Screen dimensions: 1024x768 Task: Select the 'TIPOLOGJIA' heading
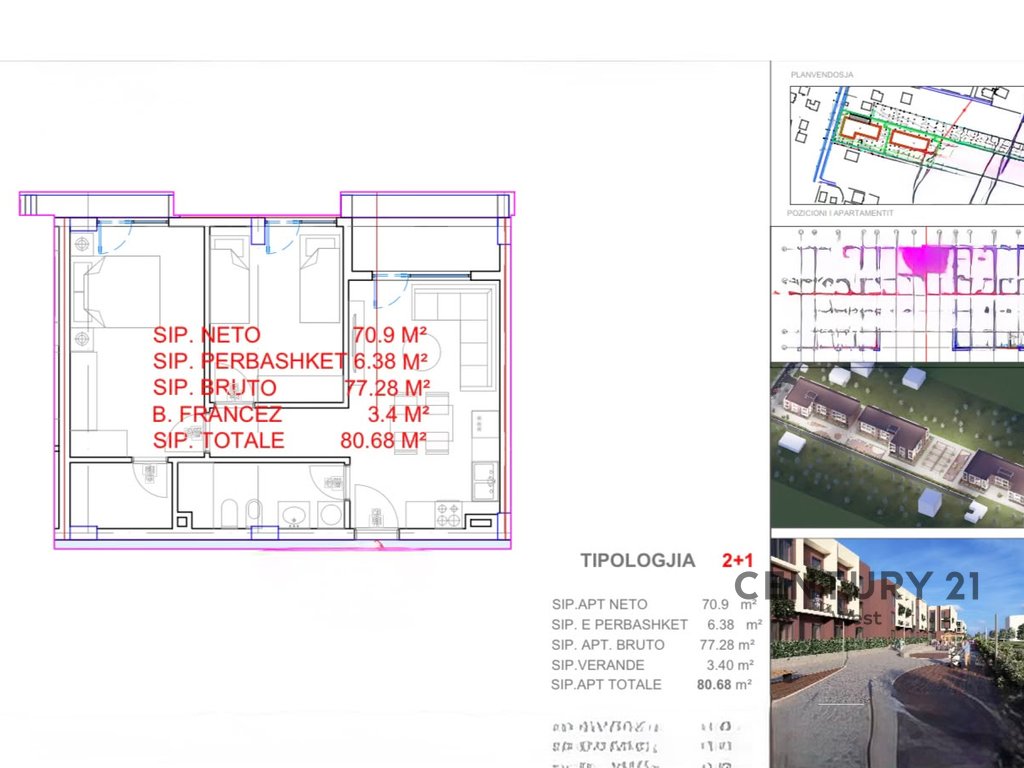pos(638,560)
